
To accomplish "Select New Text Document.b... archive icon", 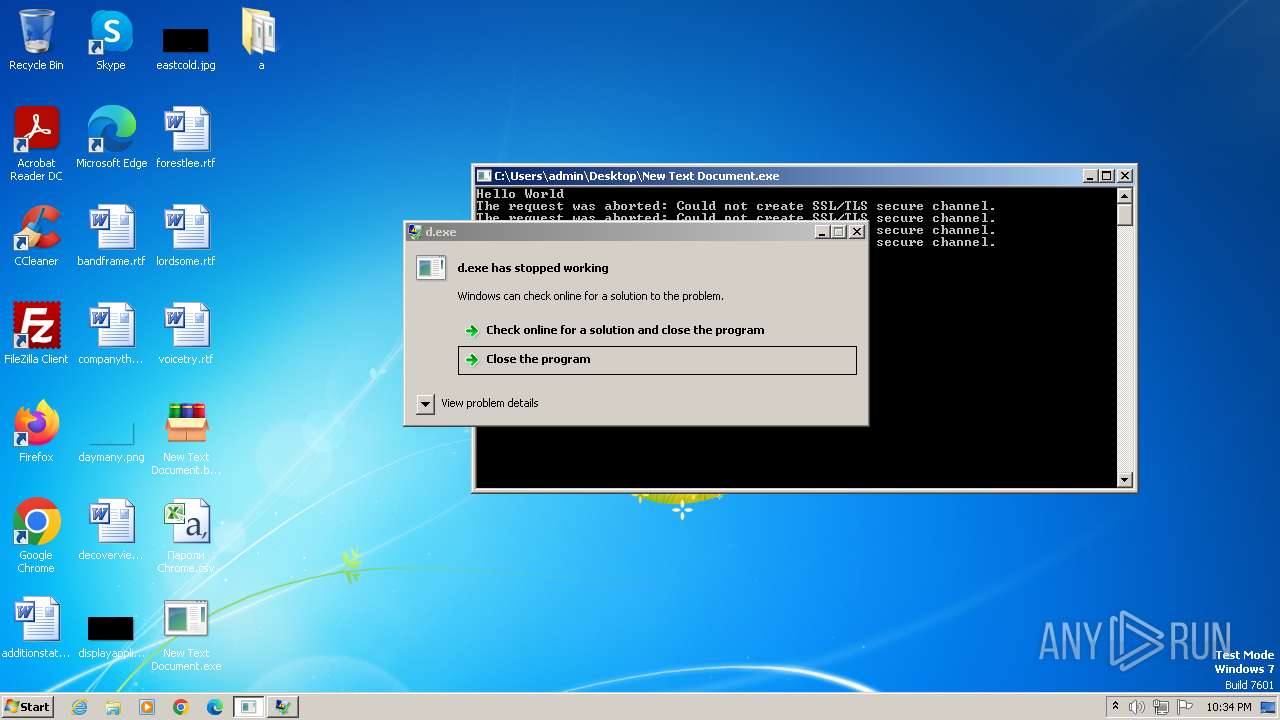I will 186,438.
